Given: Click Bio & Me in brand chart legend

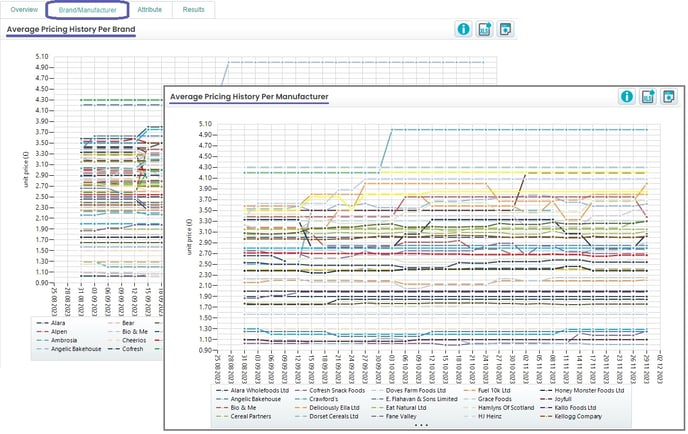Looking at the screenshot, I should point(128,332).
